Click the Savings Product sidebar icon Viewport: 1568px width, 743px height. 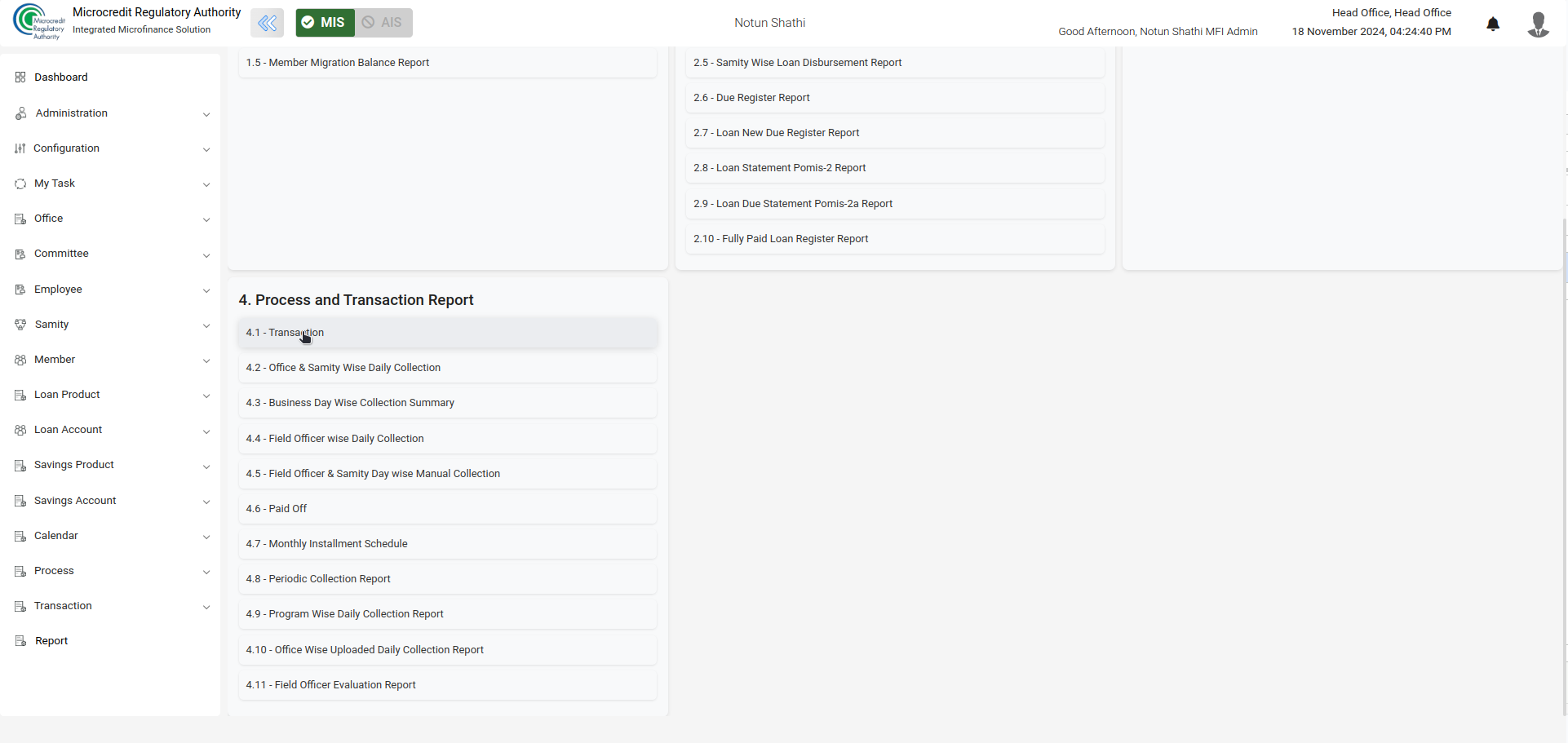coord(20,465)
